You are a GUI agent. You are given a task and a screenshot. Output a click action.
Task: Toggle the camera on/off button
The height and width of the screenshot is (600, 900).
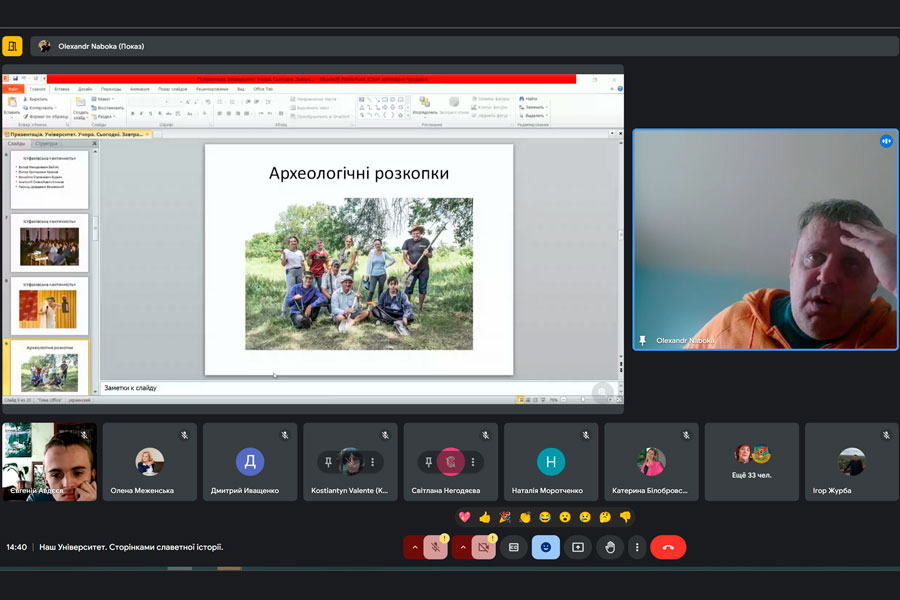483,547
